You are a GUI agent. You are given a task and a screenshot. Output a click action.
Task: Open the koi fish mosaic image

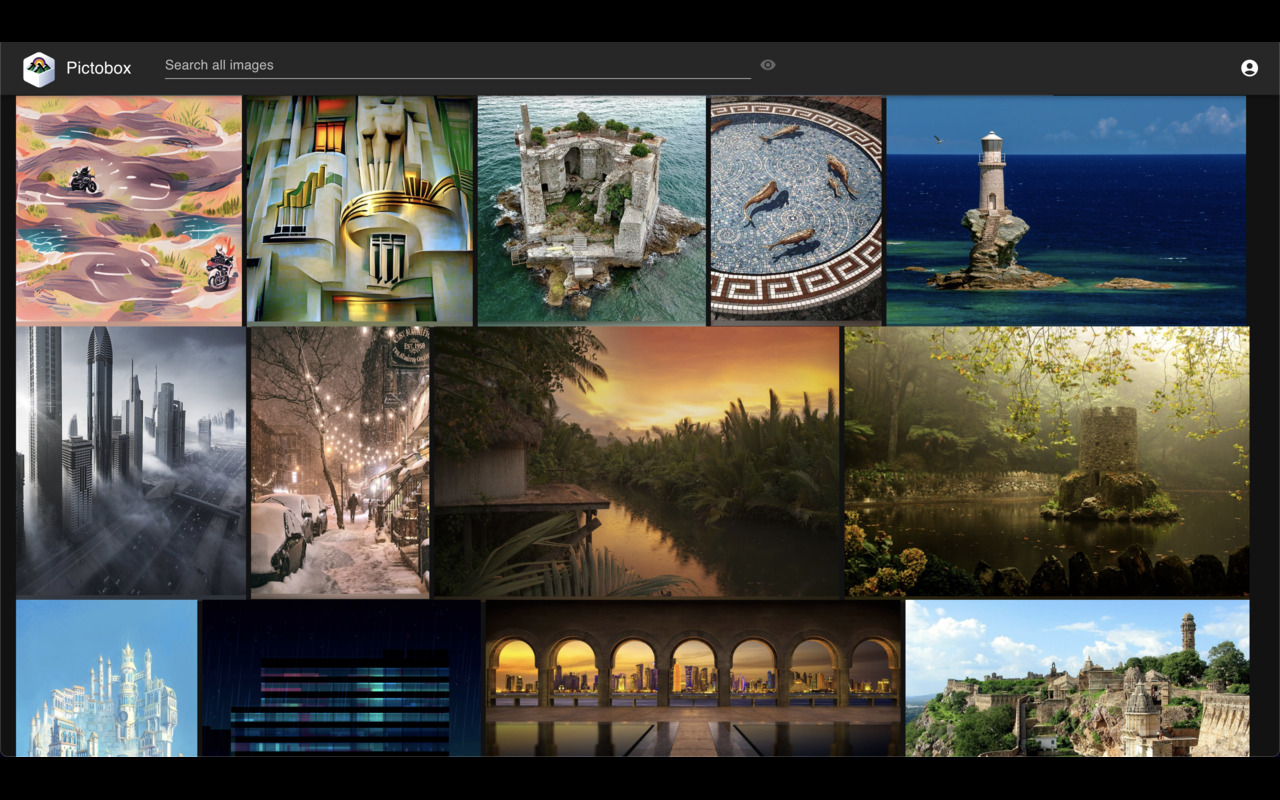tap(797, 210)
